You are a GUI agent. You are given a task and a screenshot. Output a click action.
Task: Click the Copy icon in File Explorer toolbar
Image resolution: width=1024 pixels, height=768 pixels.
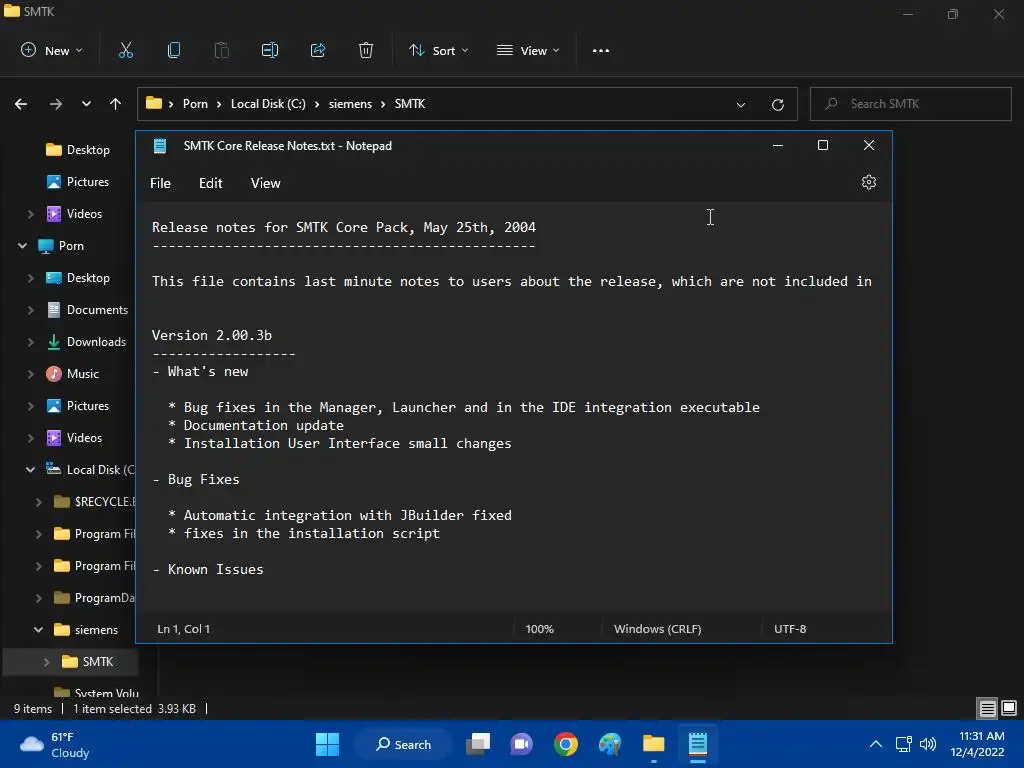coord(174,50)
